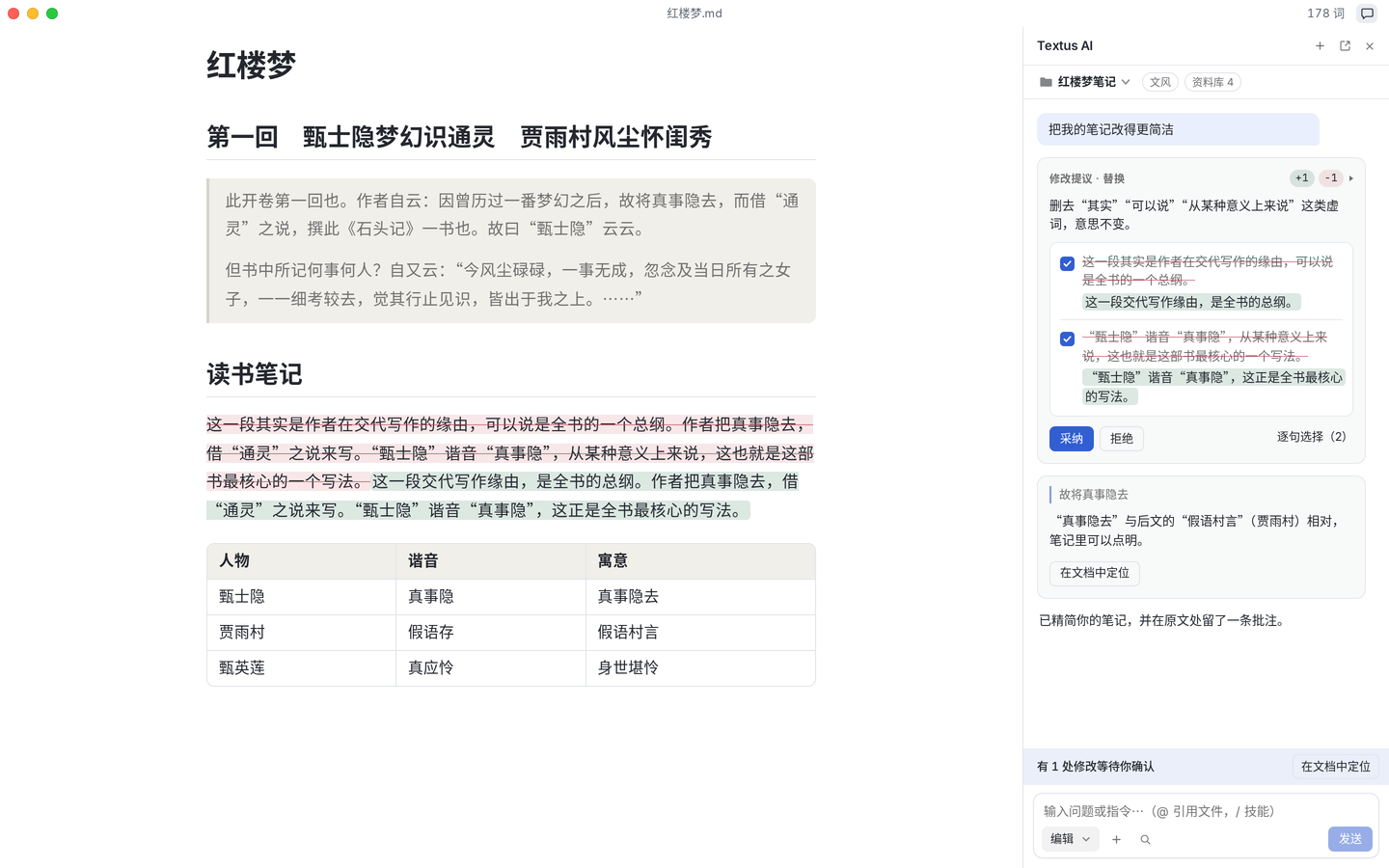Click the quoted 故将真事隐去 annotation reference
Image resolution: width=1389 pixels, height=868 pixels.
[x=1094, y=495]
